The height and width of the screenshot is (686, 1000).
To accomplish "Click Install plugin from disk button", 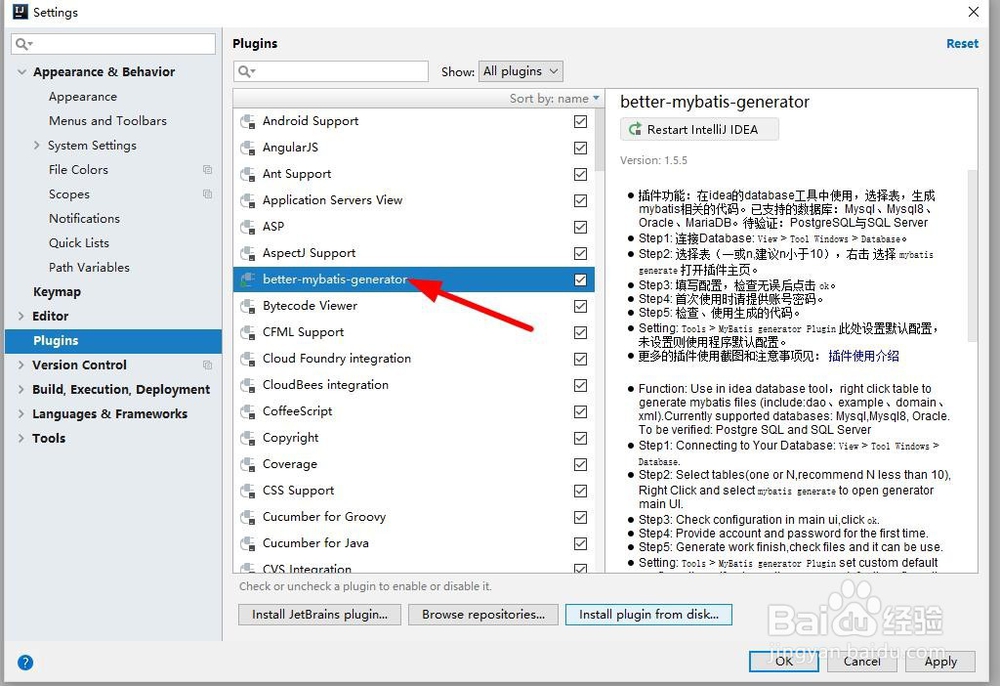I will point(649,615).
